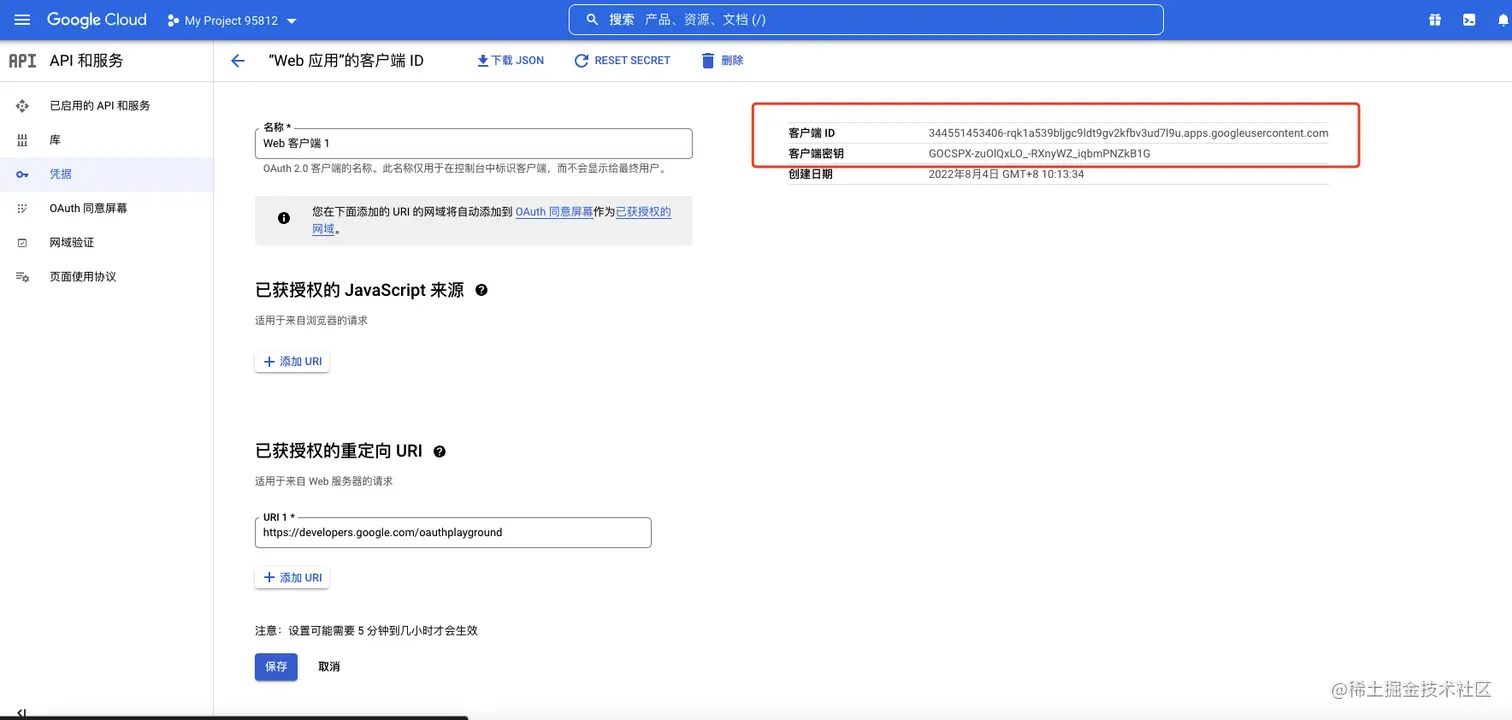Activate Cloud Shell terminal icon

tap(1469, 20)
